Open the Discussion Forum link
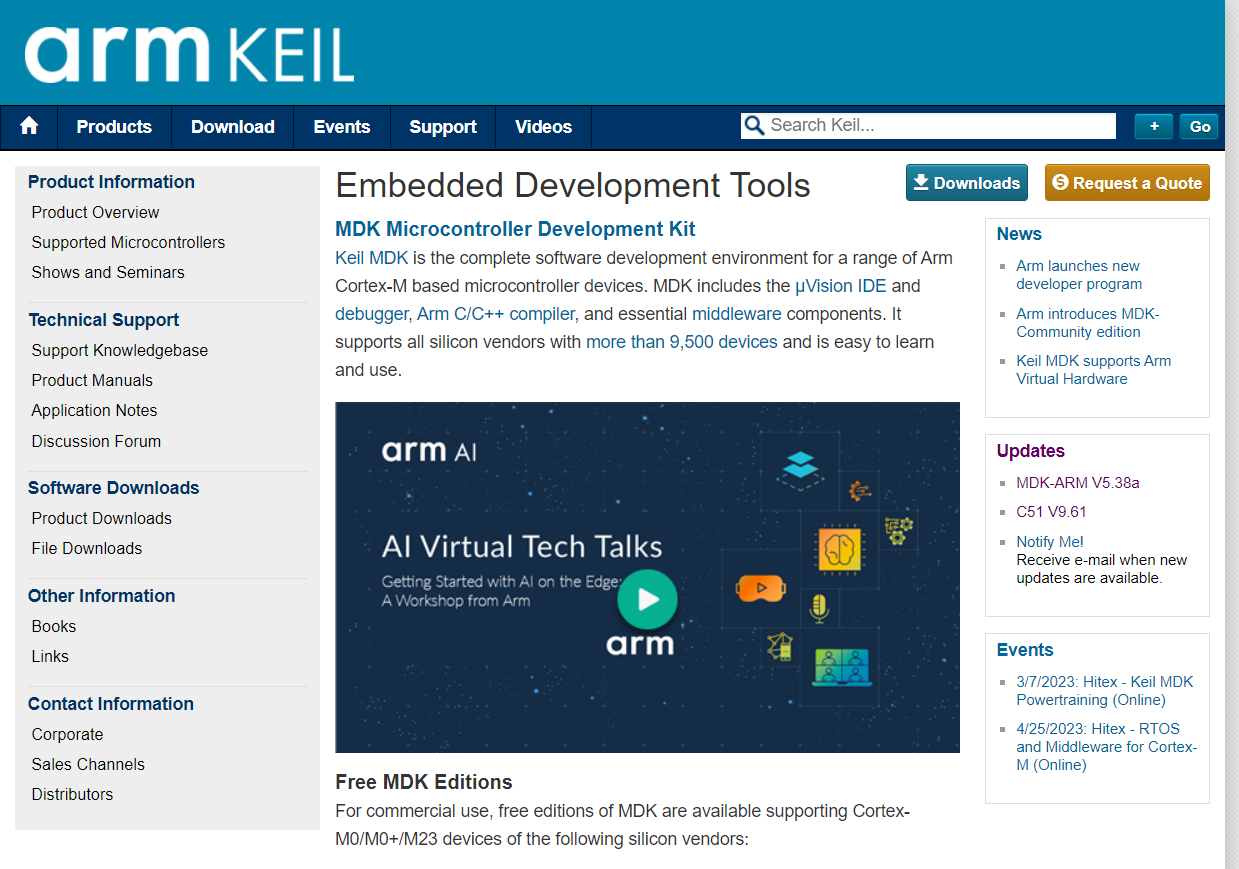Image resolution: width=1239 pixels, height=869 pixels. coord(95,441)
